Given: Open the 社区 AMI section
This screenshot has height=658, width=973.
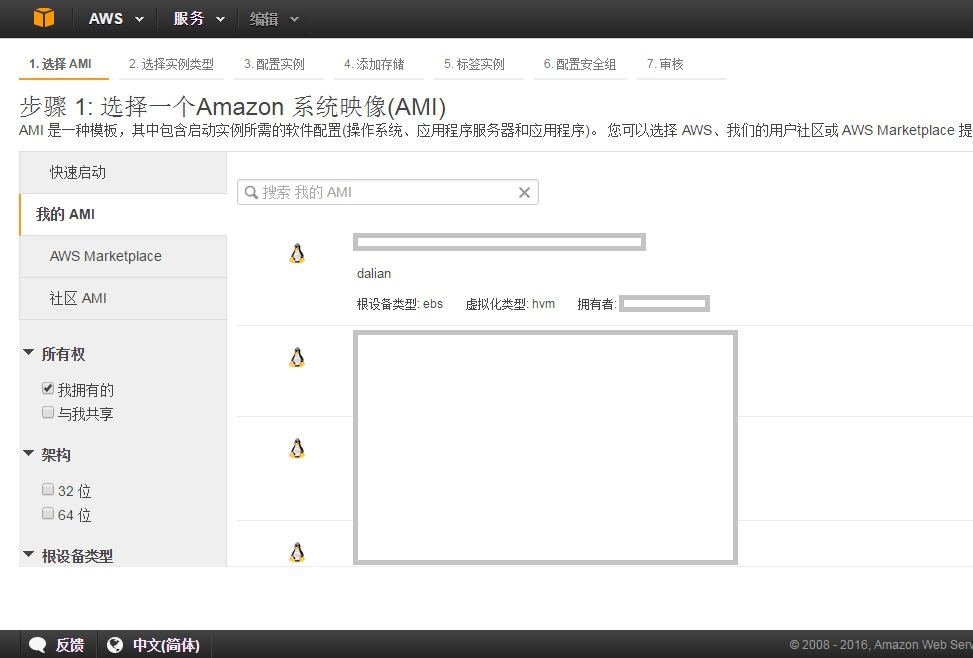Looking at the screenshot, I should tap(123, 299).
